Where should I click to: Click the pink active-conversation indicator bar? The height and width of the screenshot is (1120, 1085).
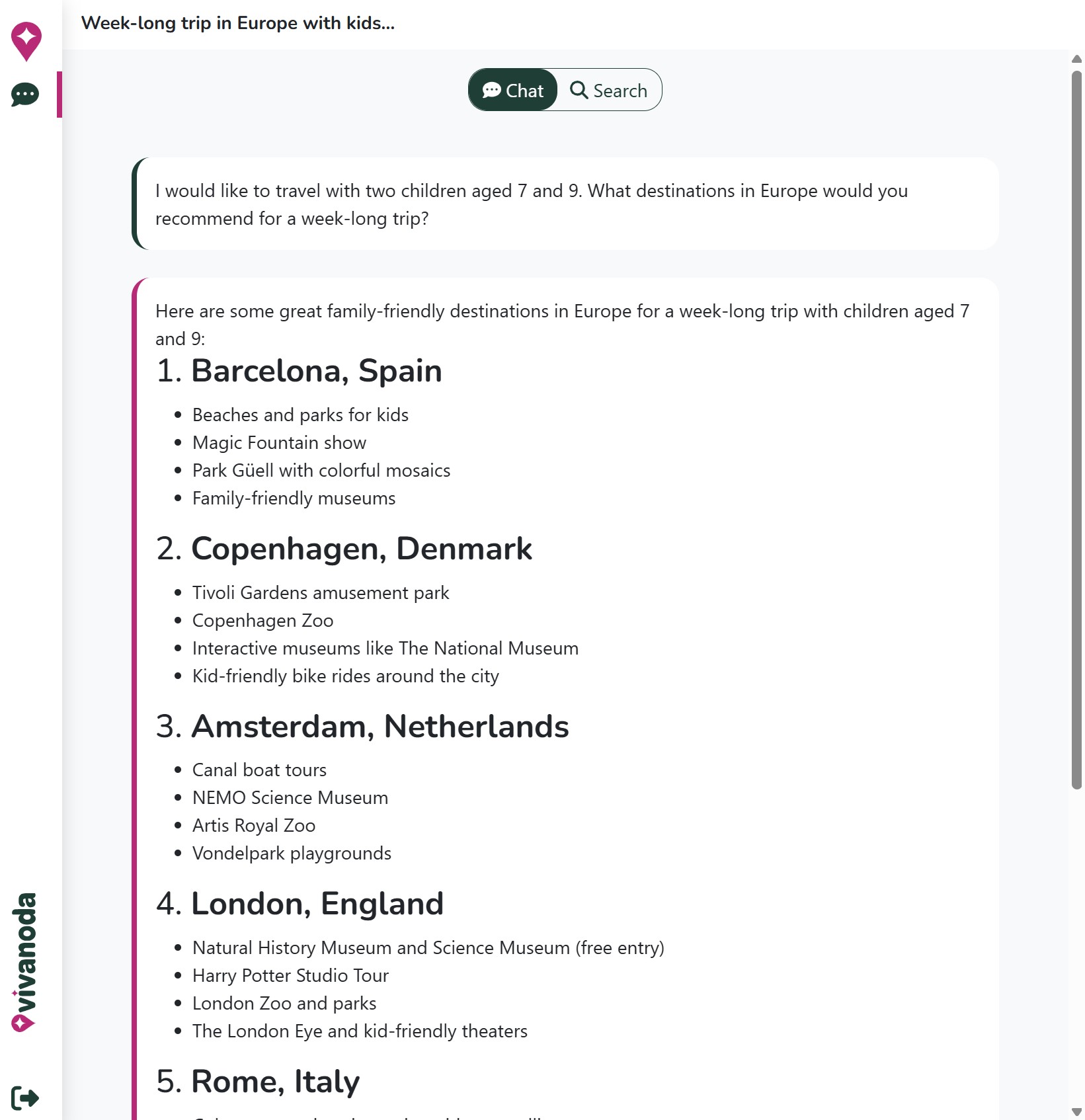60,93
